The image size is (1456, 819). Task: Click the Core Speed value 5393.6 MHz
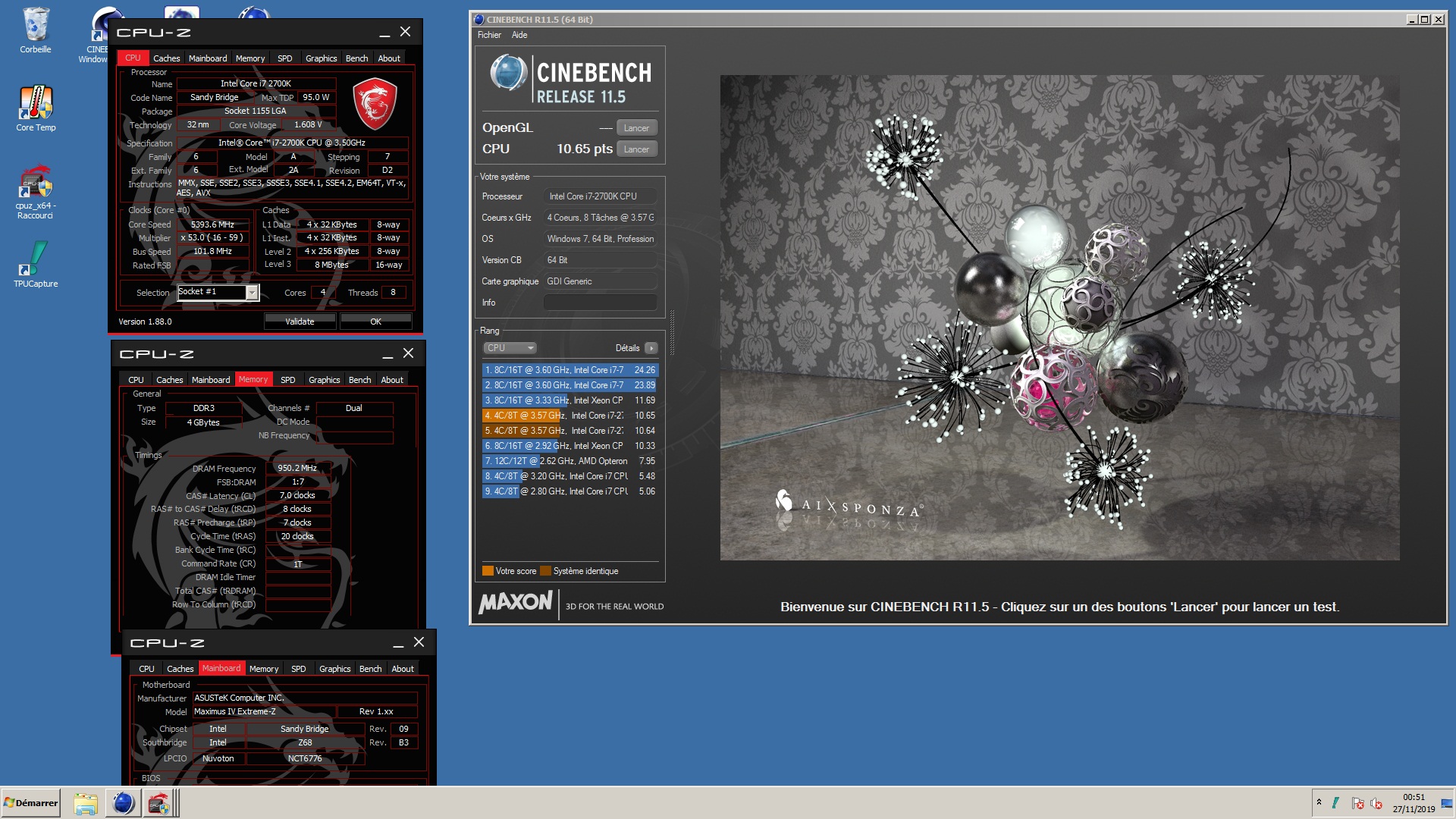(212, 224)
